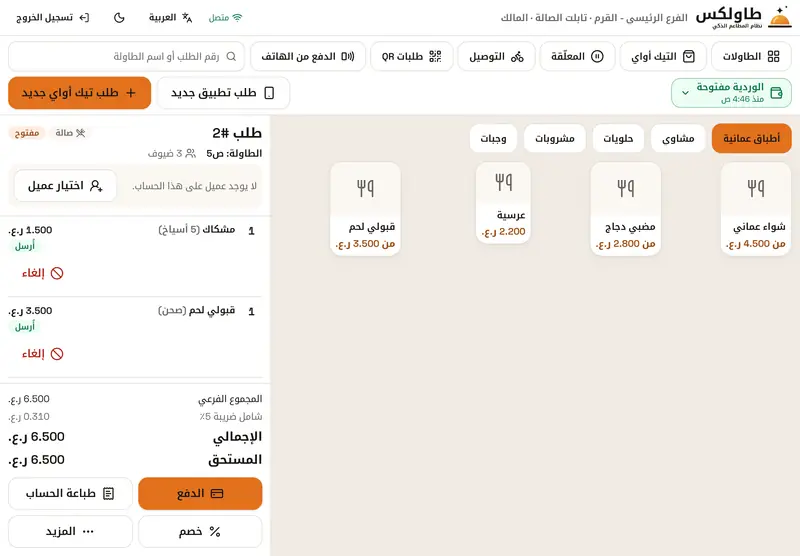Image resolution: width=800 pixels, height=556 pixels.
Task: Click أرسل badge under قبولي لحم item
Action: coord(25,327)
